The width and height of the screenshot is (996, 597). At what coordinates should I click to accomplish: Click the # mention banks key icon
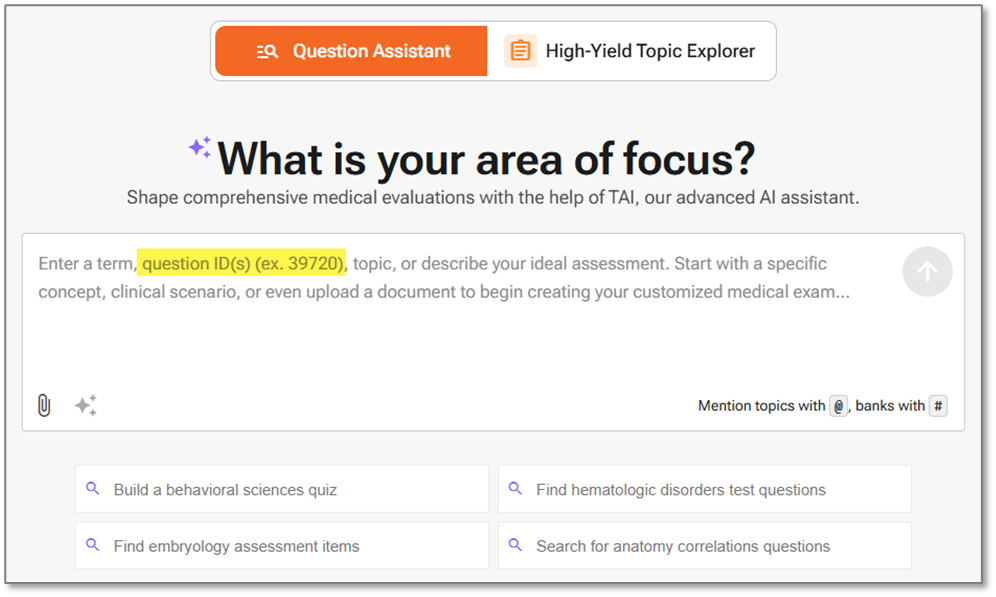pyautogui.click(x=938, y=406)
